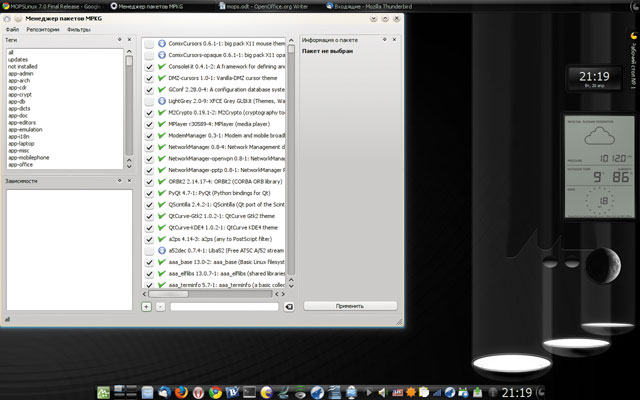640x400 pixels.
Task: Uncheck the ConsoleKit 0.4.1-2 package
Action: point(149,67)
